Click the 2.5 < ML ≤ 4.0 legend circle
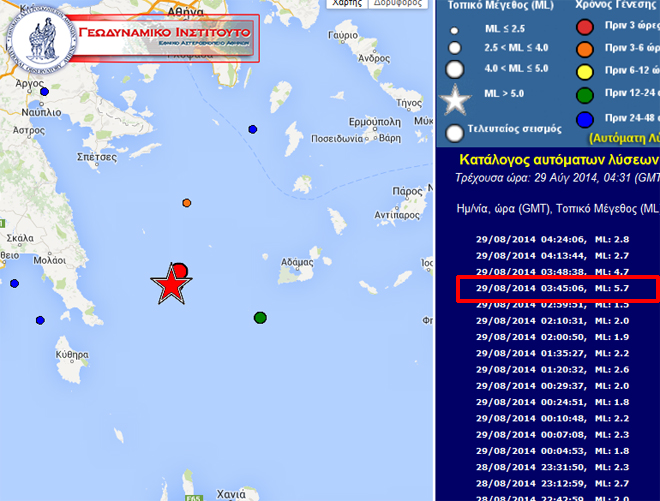The image size is (660, 501). pyautogui.click(x=455, y=48)
